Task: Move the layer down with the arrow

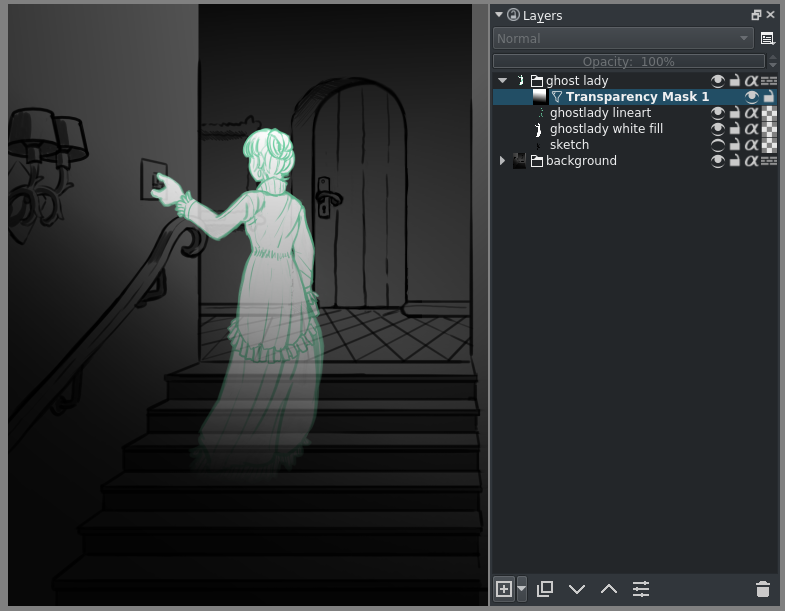Action: tap(577, 589)
